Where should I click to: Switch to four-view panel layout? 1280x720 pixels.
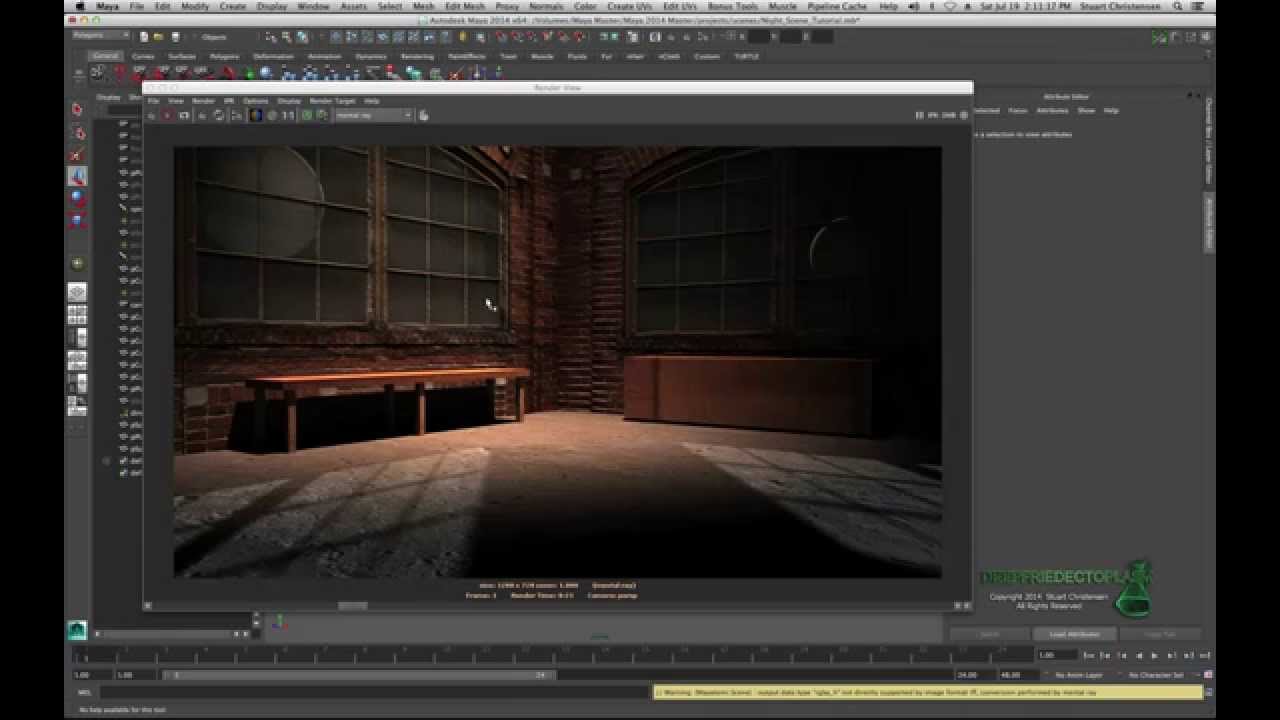(x=77, y=315)
